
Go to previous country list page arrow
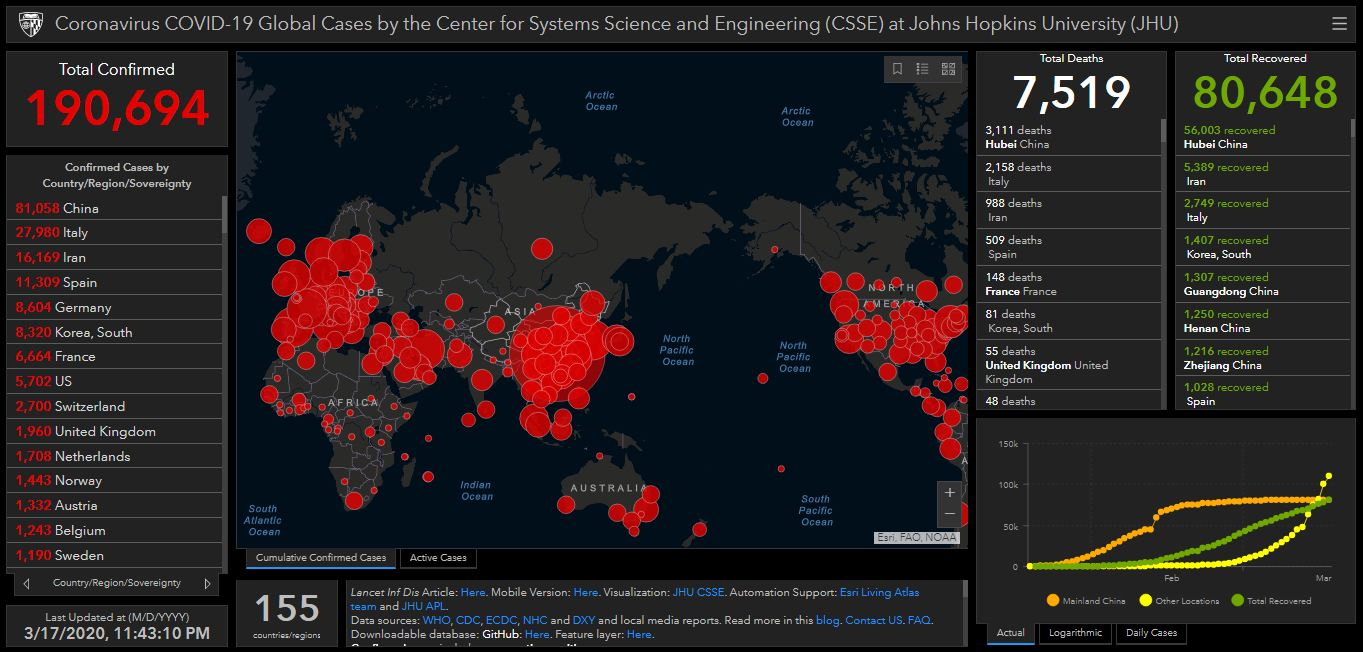point(26,583)
